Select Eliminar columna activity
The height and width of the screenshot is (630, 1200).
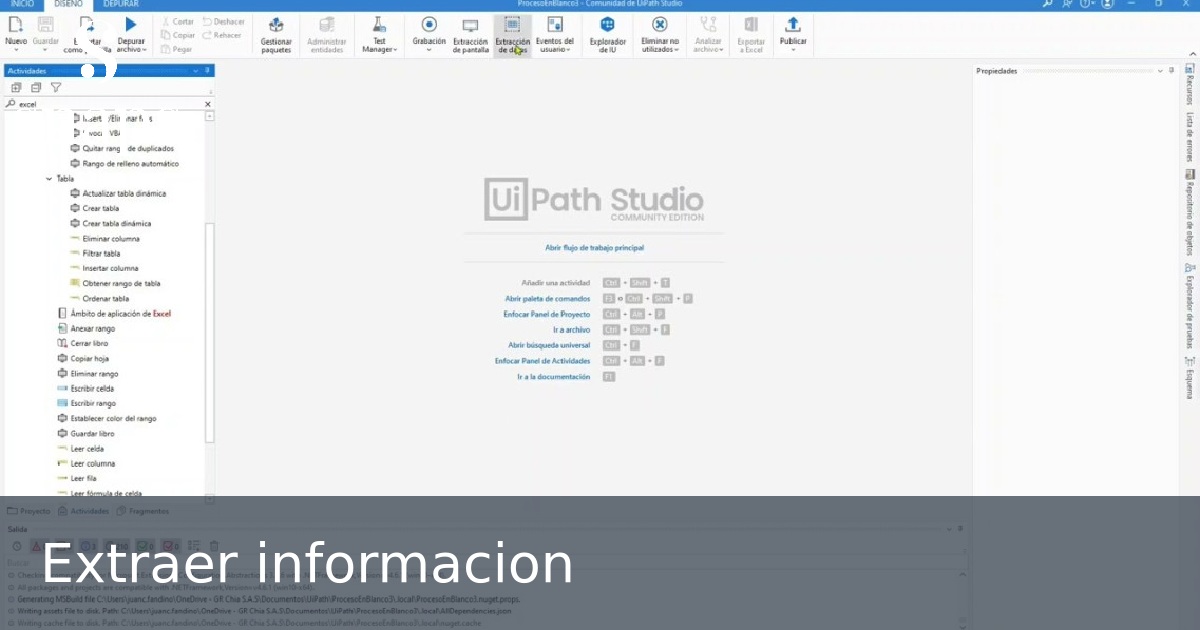pyautogui.click(x=104, y=238)
